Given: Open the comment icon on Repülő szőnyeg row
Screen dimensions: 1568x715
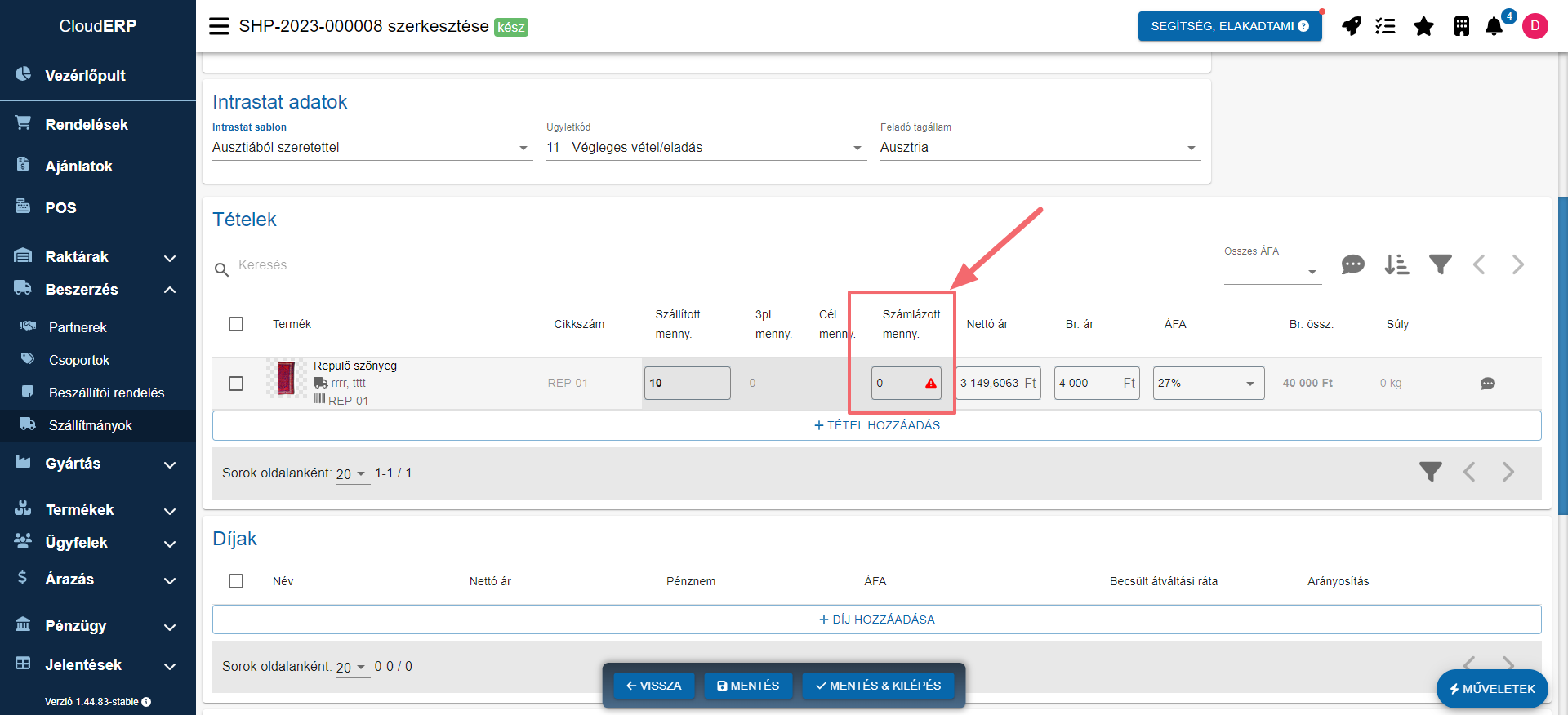Looking at the screenshot, I should click(x=1487, y=384).
